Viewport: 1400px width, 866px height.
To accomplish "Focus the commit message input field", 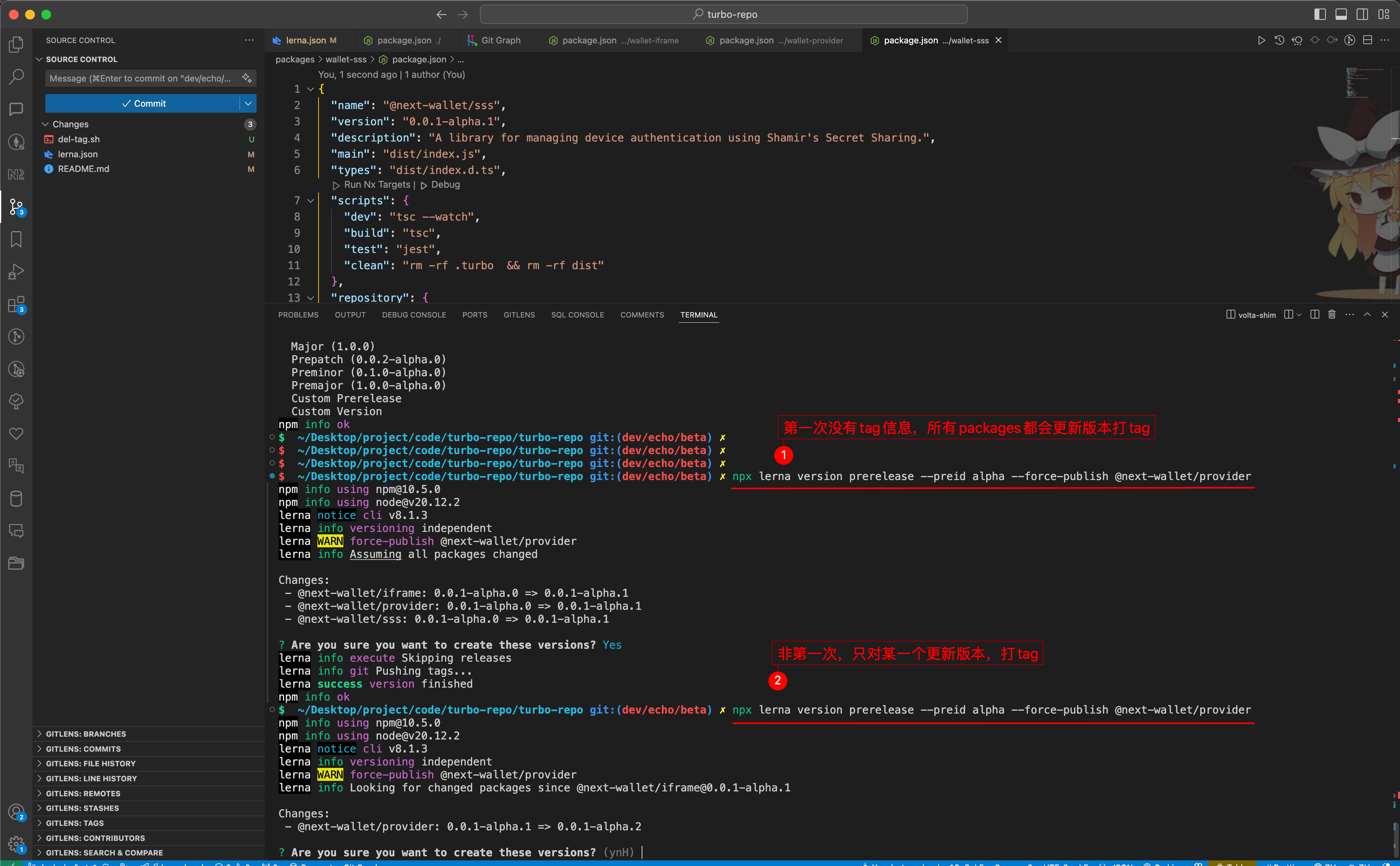I will pyautogui.click(x=142, y=78).
